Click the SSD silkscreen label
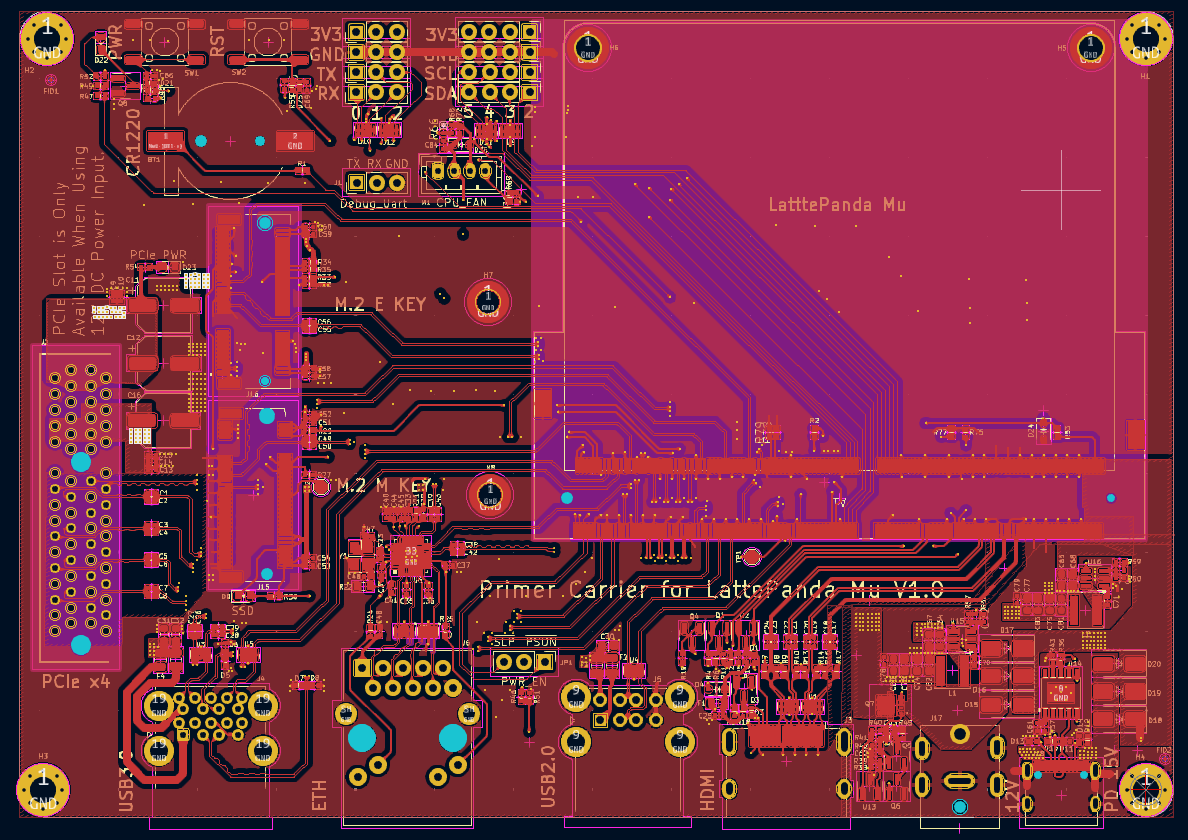This screenshot has height=840, width=1188. 243,609
